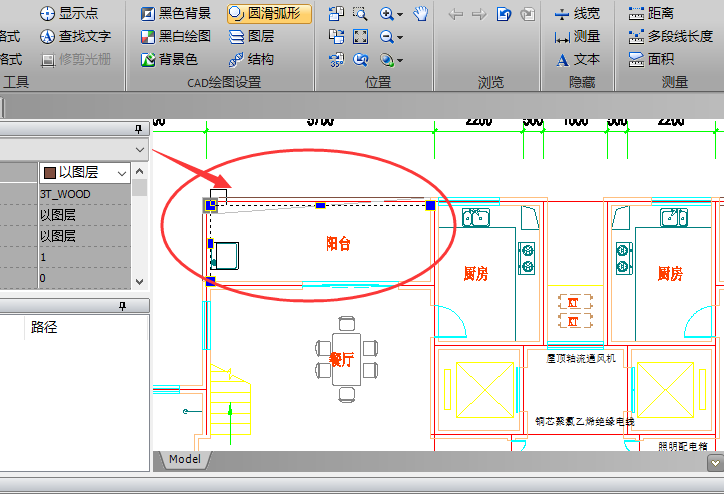This screenshot has height=503, width=724.
Task: Click the 显示点 (show points) tool
Action: (68, 13)
